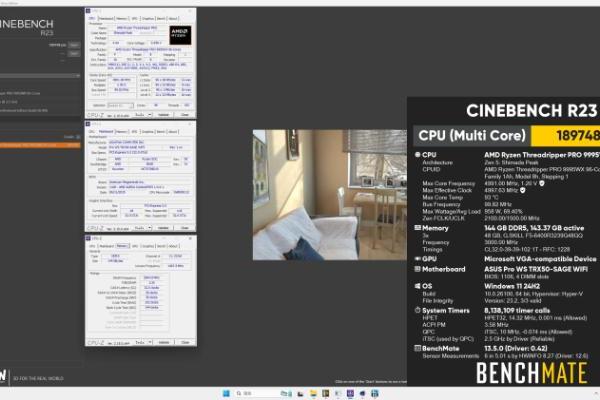
Task: Switch to About tab in top CPU-Z window
Action: [173, 18]
